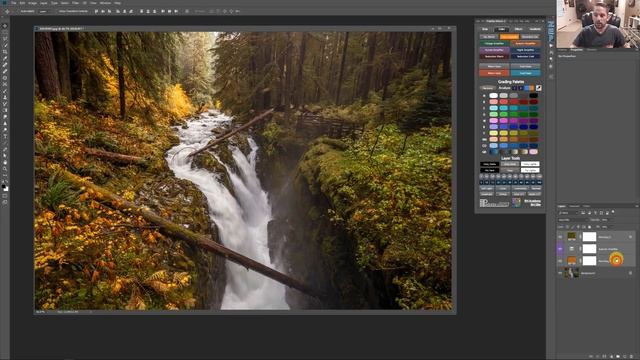Image resolution: width=640 pixels, height=360 pixels.
Task: Open the layer filter Kind dropdown
Action: pos(568,213)
